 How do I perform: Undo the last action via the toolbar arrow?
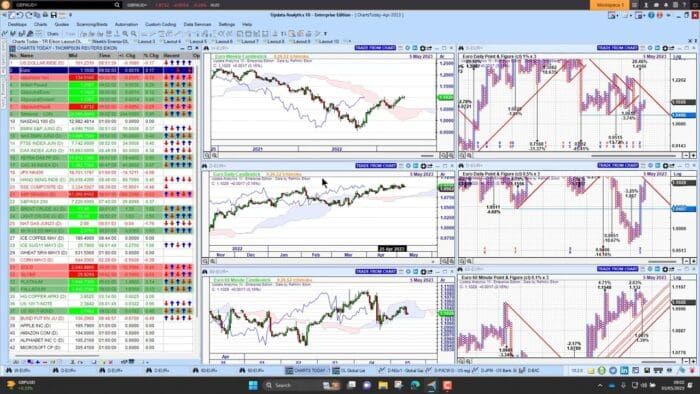pyautogui.click(x=20, y=15)
